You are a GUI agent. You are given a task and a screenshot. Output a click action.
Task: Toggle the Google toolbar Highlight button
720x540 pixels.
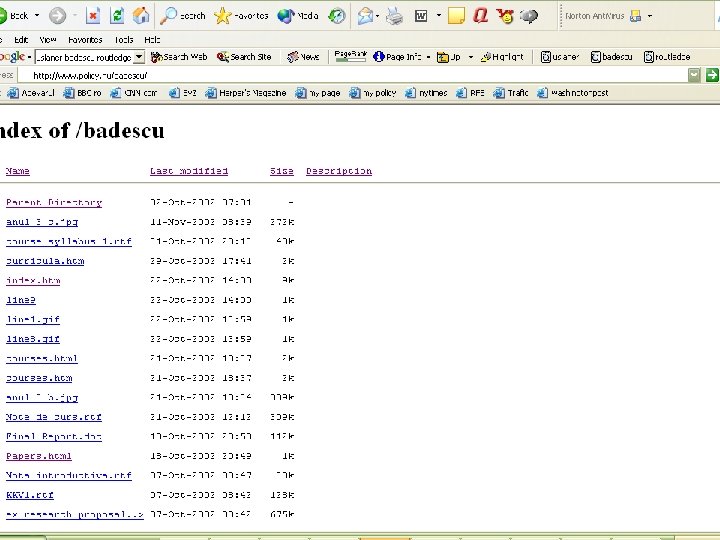502,57
